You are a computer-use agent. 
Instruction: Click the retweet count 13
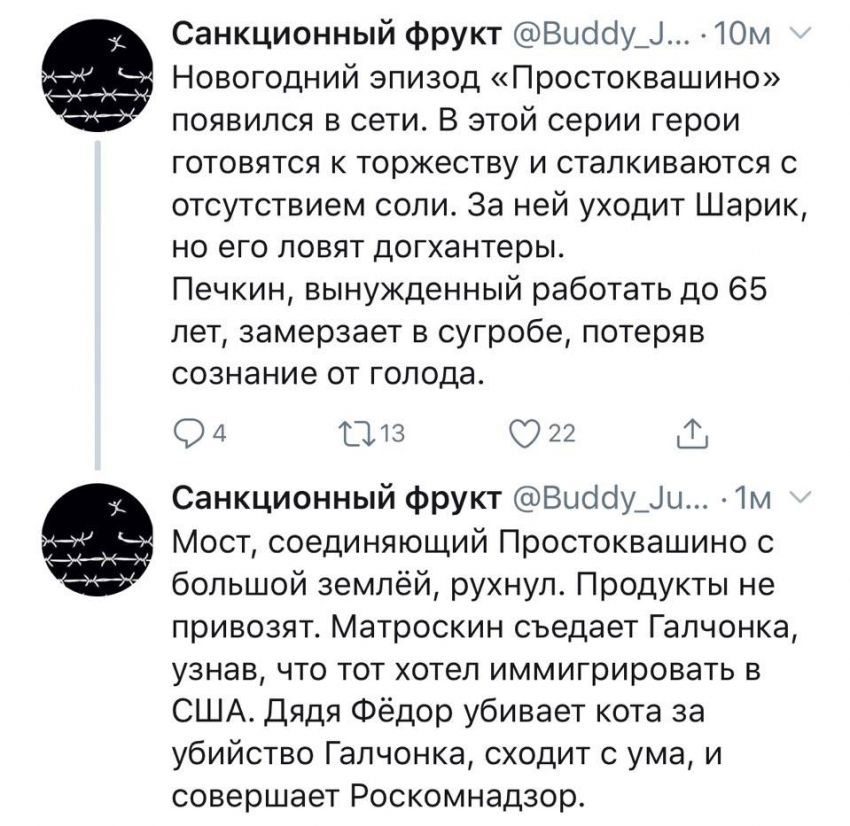pos(392,434)
